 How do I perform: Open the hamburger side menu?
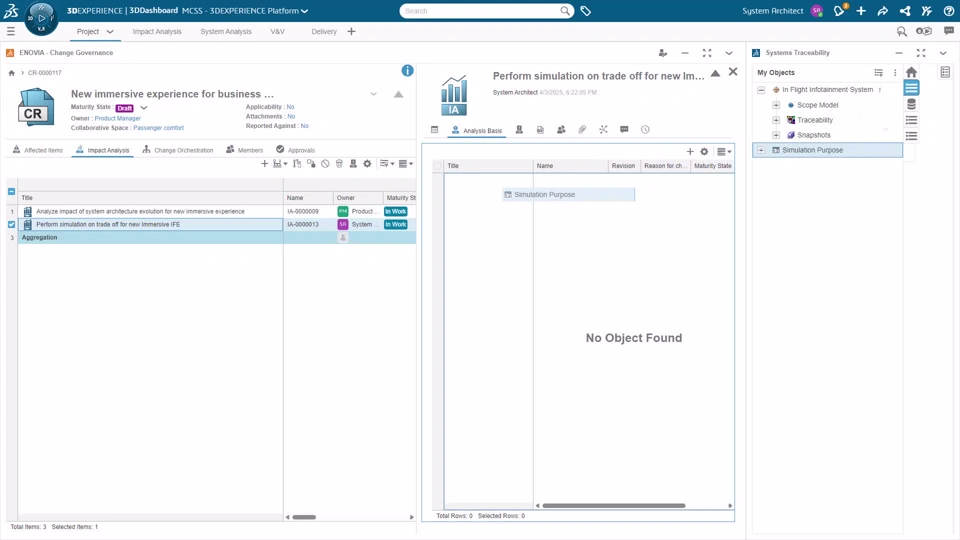10,31
